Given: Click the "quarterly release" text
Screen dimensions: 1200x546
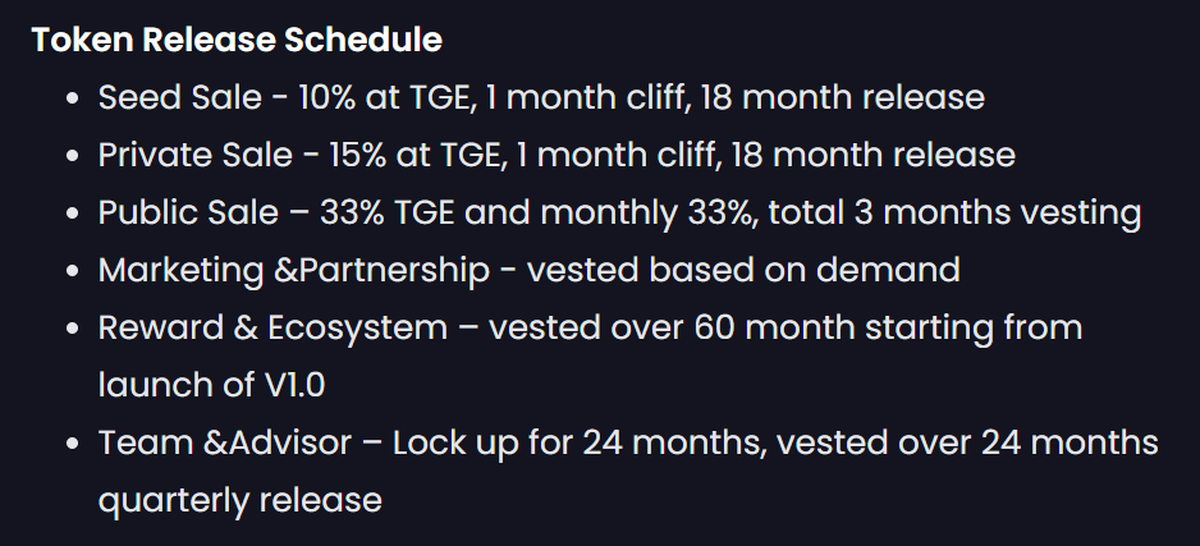Looking at the screenshot, I should pyautogui.click(x=240, y=500).
